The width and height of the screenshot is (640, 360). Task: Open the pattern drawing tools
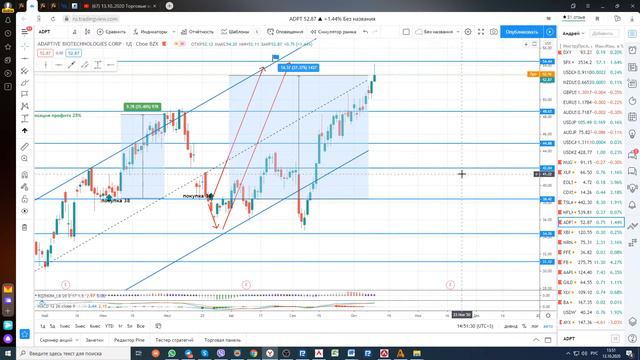click(x=25, y=106)
